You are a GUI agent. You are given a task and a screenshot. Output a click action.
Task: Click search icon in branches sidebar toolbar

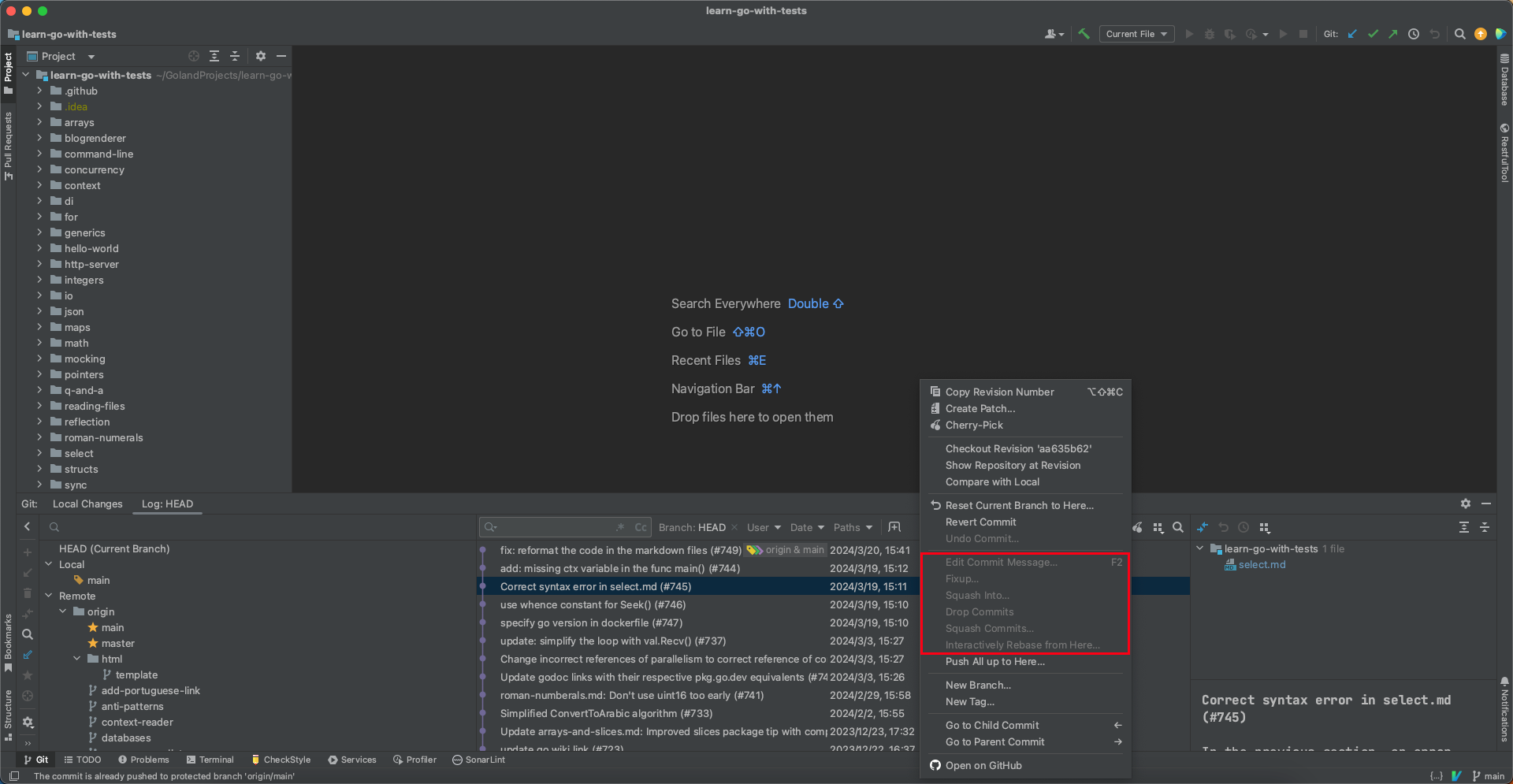point(28,634)
